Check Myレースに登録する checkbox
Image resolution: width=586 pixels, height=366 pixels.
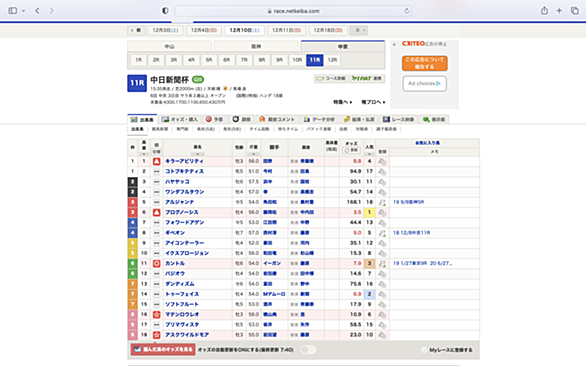pos(424,350)
